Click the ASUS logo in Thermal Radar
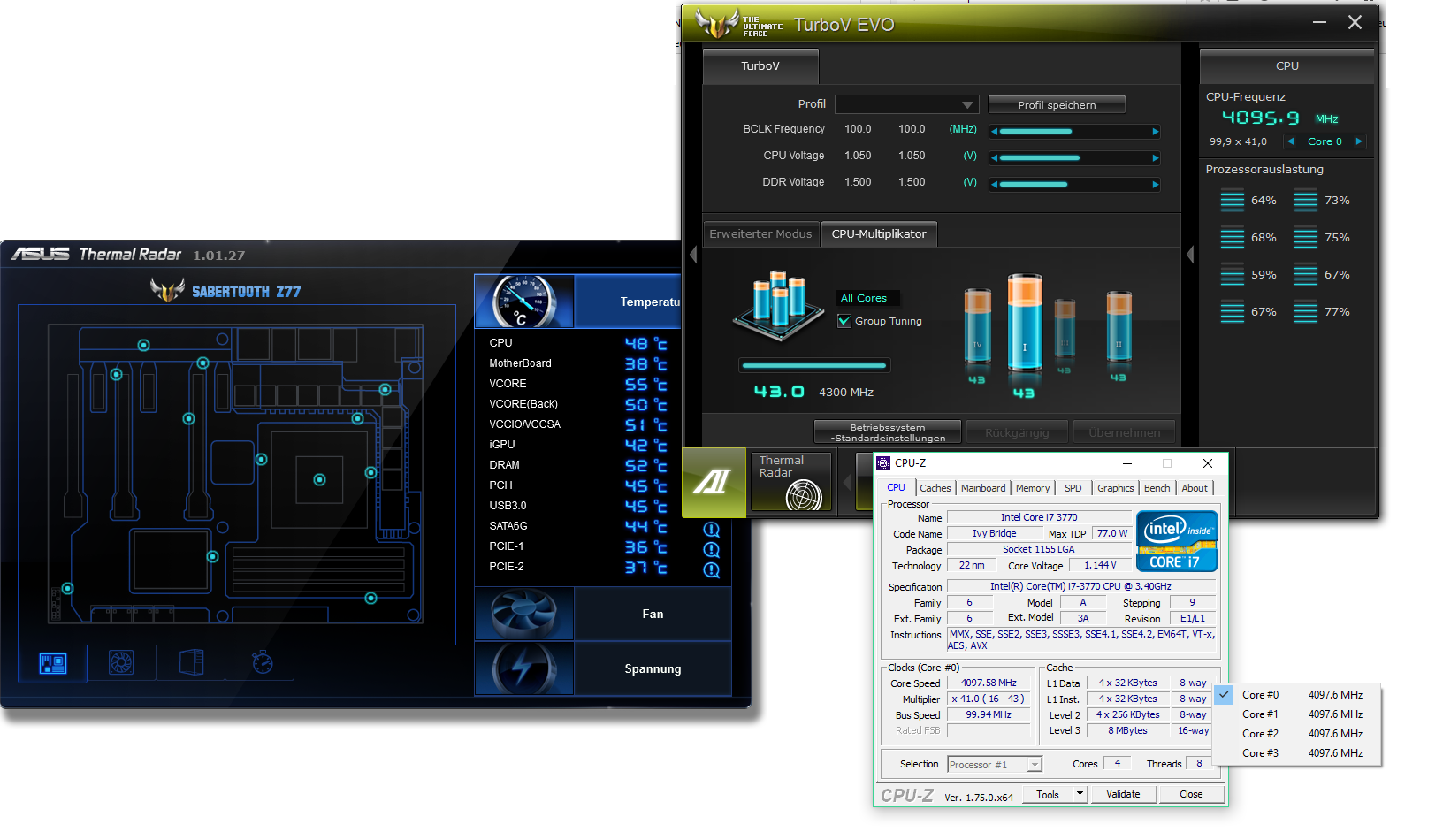Viewport: 1443px width, 840px height. pyautogui.click(x=41, y=255)
